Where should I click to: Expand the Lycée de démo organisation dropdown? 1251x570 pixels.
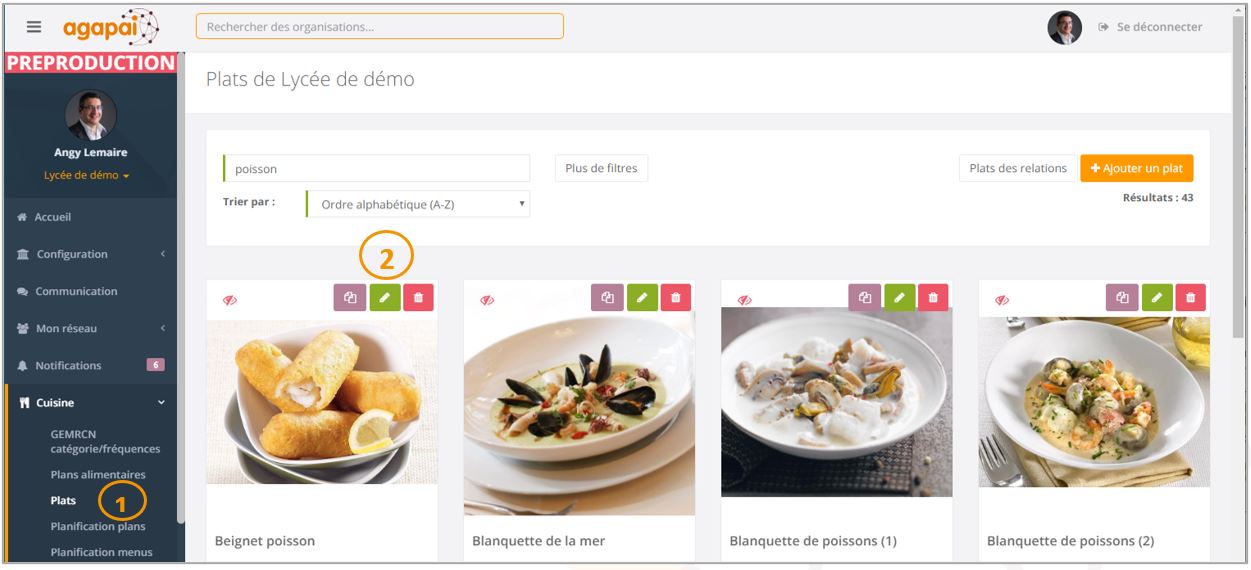pyautogui.click(x=87, y=175)
